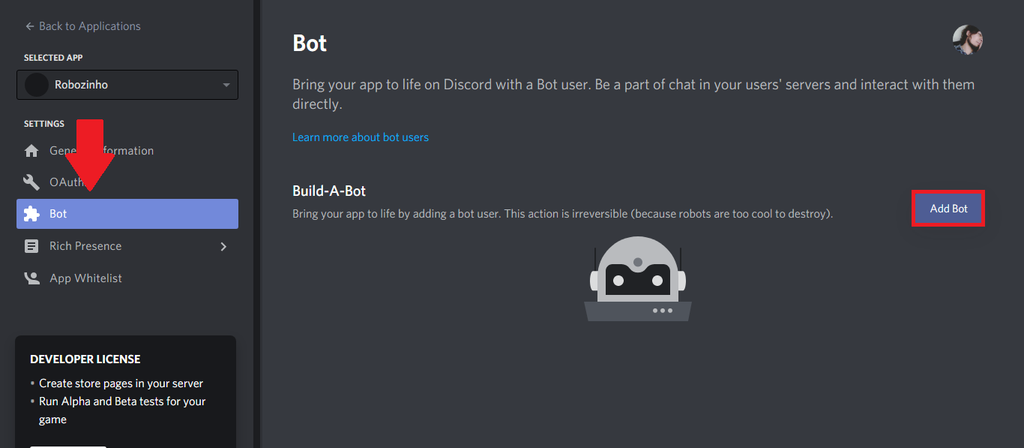
Task: Click the SELECTED APP label
Action: click(x=54, y=57)
